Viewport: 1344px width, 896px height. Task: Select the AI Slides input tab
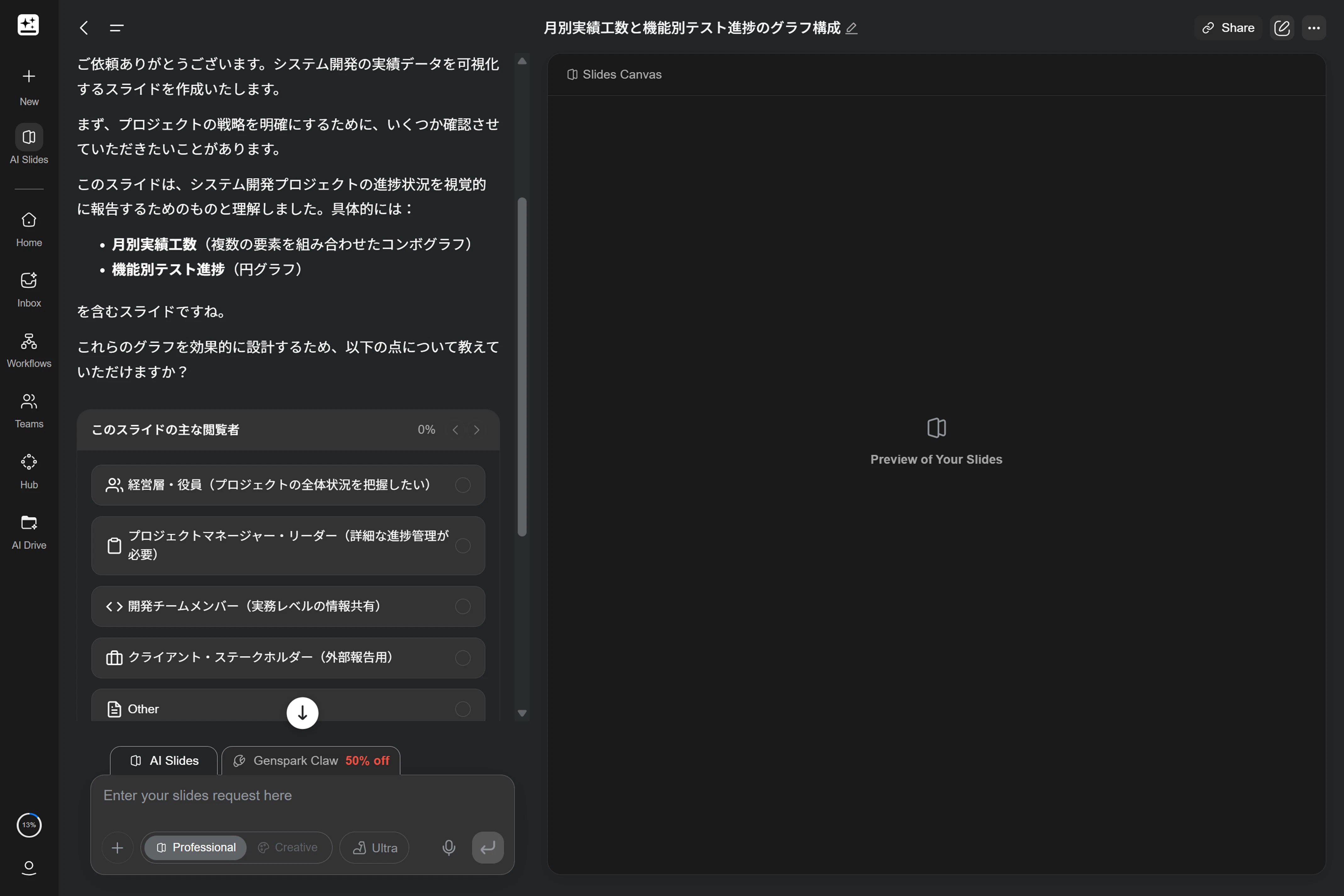click(164, 760)
